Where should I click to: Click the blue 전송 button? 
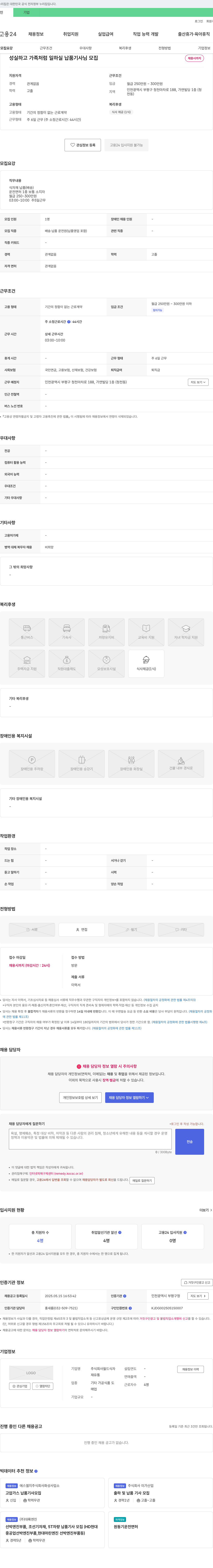[x=190, y=1142]
